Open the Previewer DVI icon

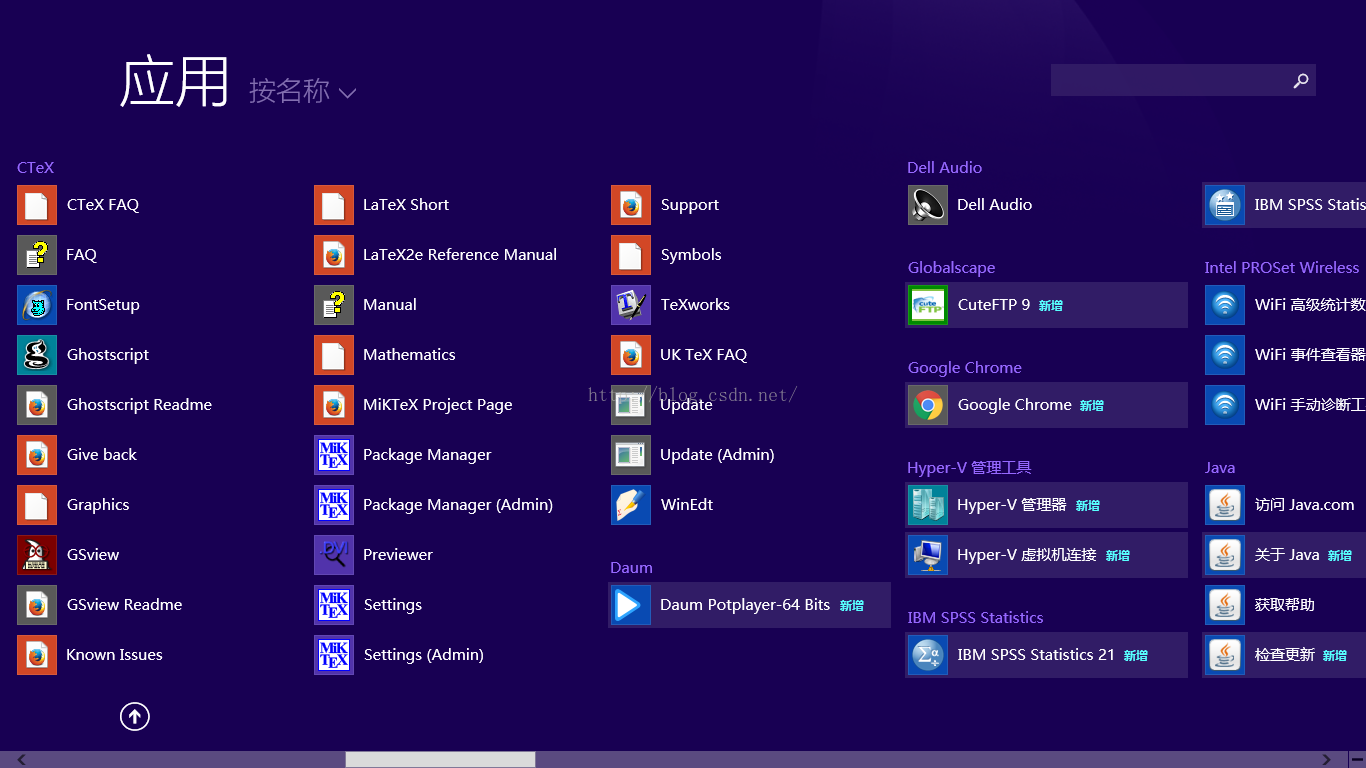tap(334, 555)
